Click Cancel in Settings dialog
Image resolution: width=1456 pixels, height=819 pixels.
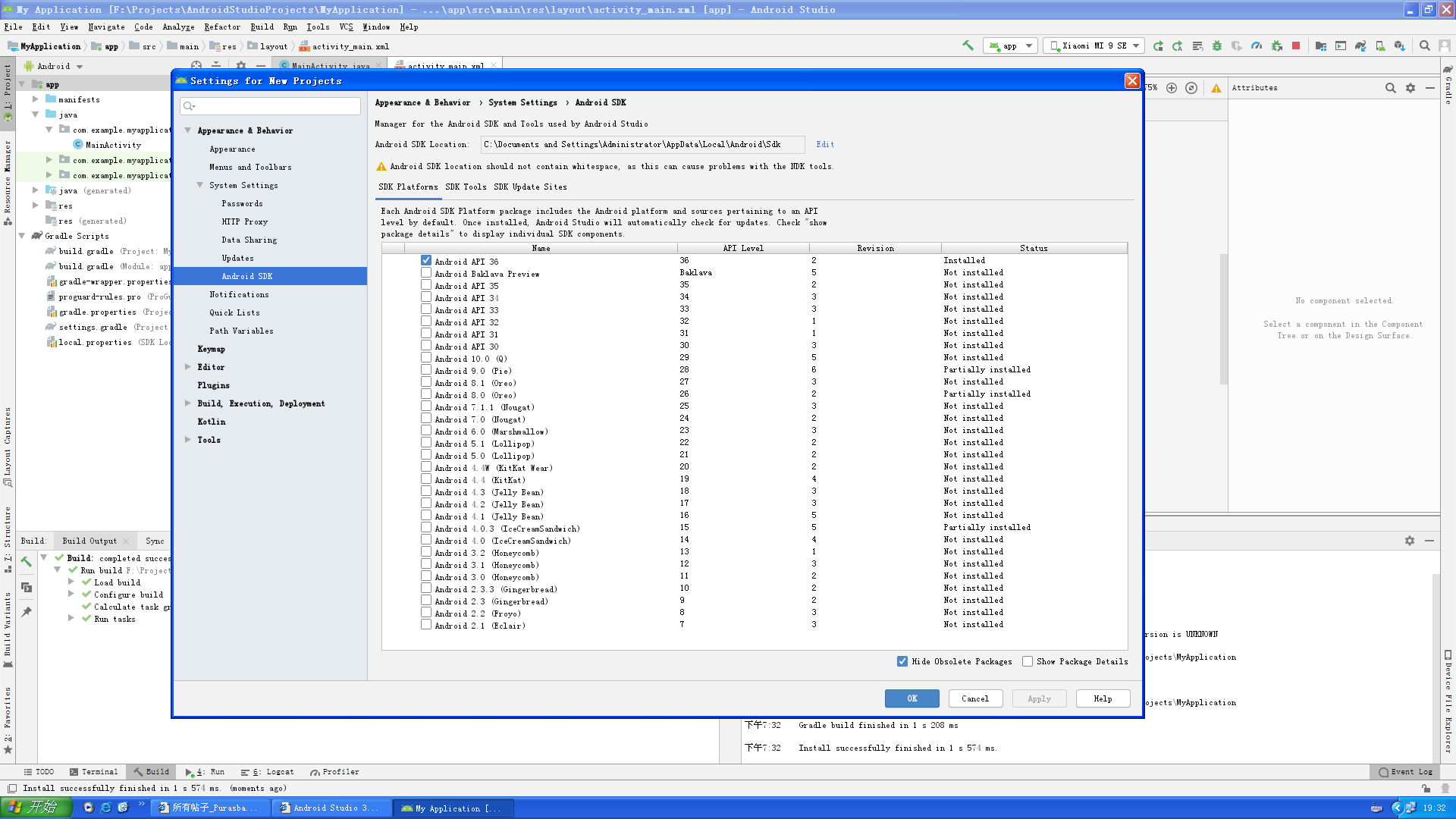tap(975, 698)
